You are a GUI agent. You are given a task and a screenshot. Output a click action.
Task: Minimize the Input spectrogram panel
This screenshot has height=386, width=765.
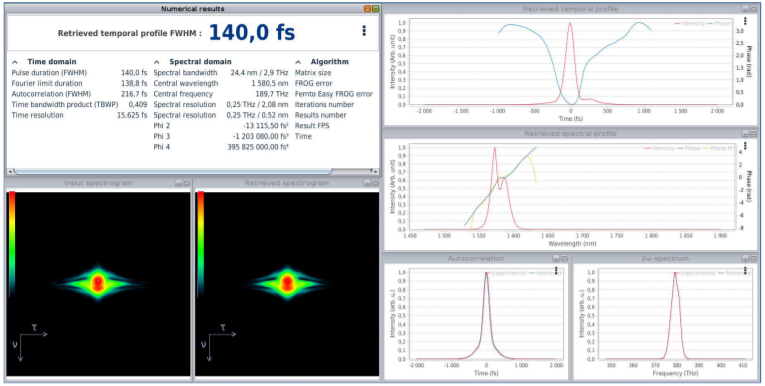coord(179,183)
